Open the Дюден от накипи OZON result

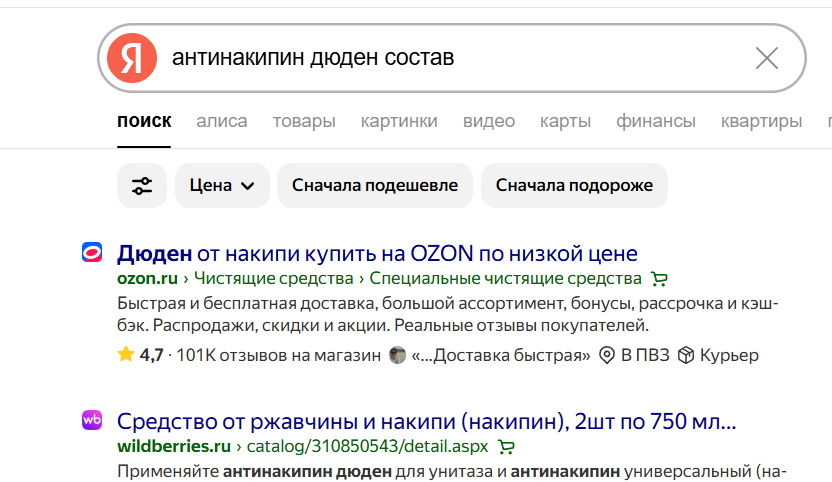point(377,253)
